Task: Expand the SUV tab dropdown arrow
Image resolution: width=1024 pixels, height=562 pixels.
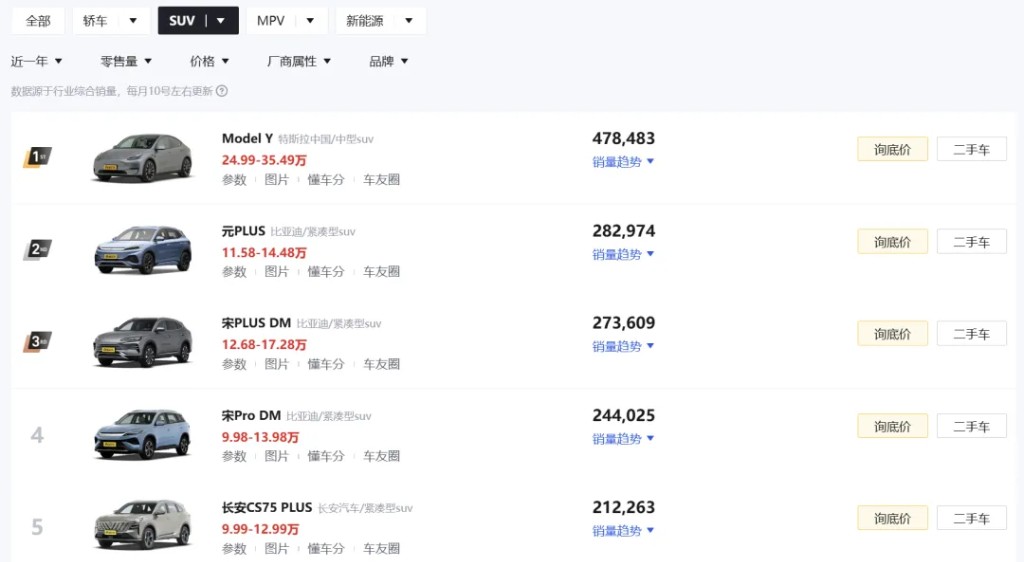Action: pyautogui.click(x=221, y=21)
